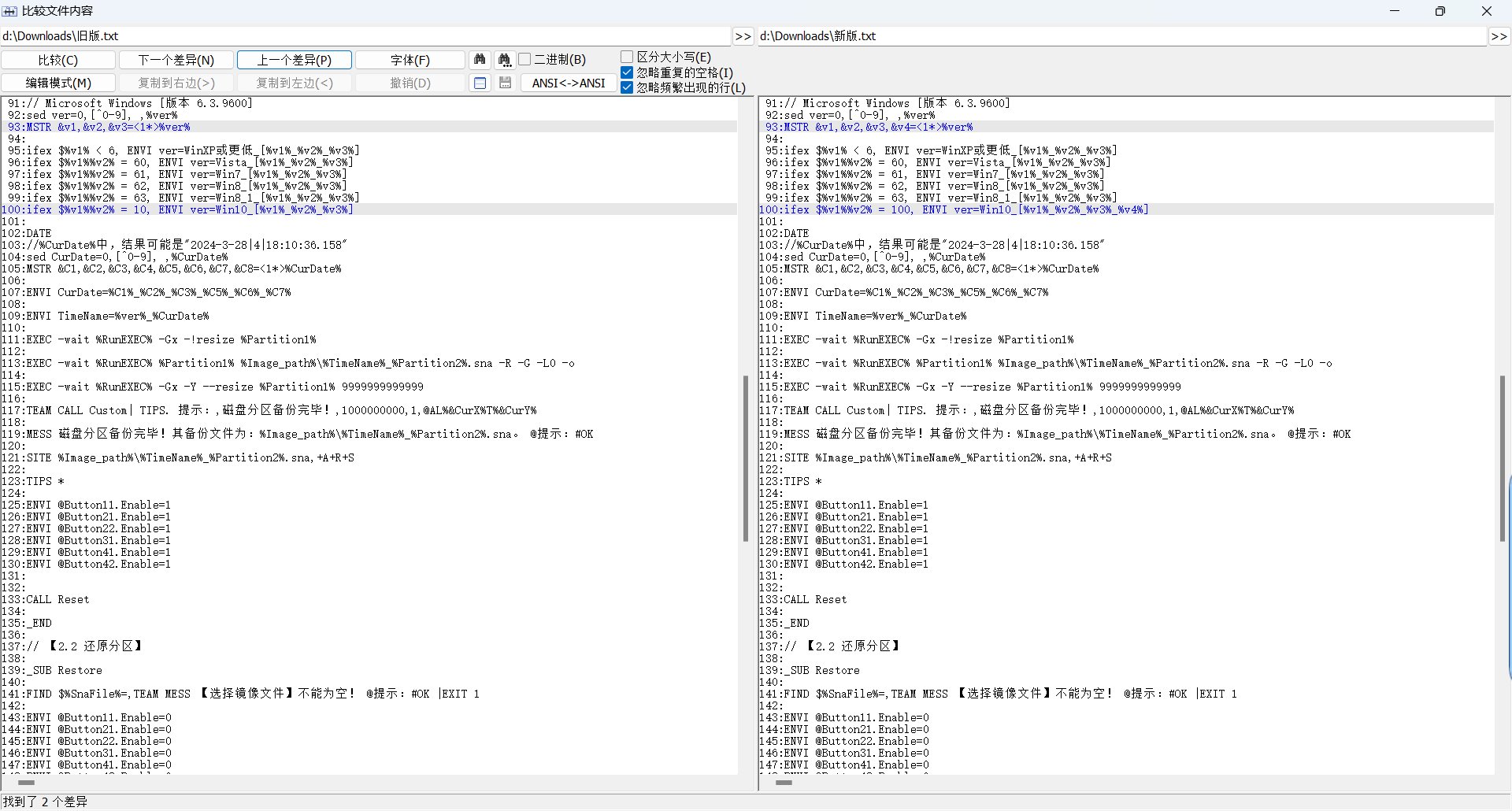This screenshot has height=811, width=1512.
Task: Click the 复制到左边(<) button
Action: point(295,83)
